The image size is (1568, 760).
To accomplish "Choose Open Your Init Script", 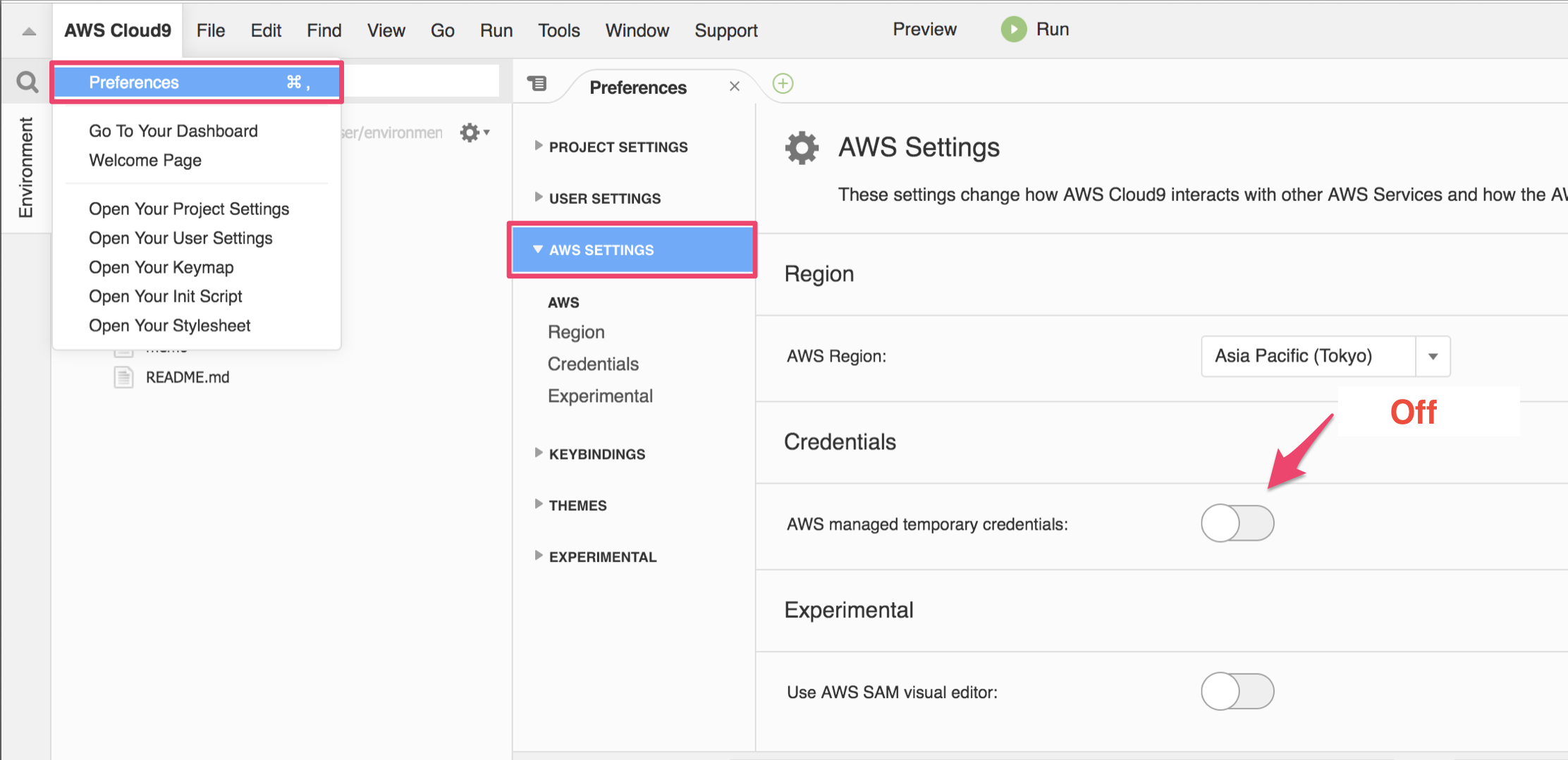I will [x=166, y=297].
